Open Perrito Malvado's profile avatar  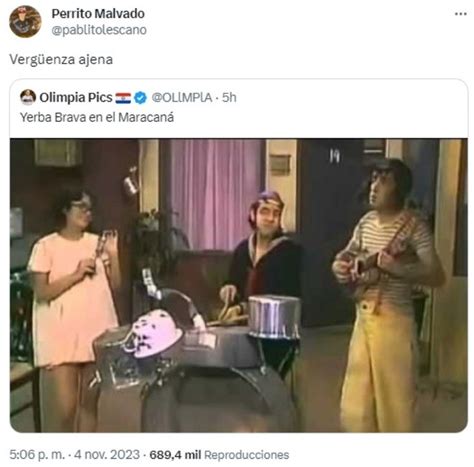pyautogui.click(x=25, y=21)
